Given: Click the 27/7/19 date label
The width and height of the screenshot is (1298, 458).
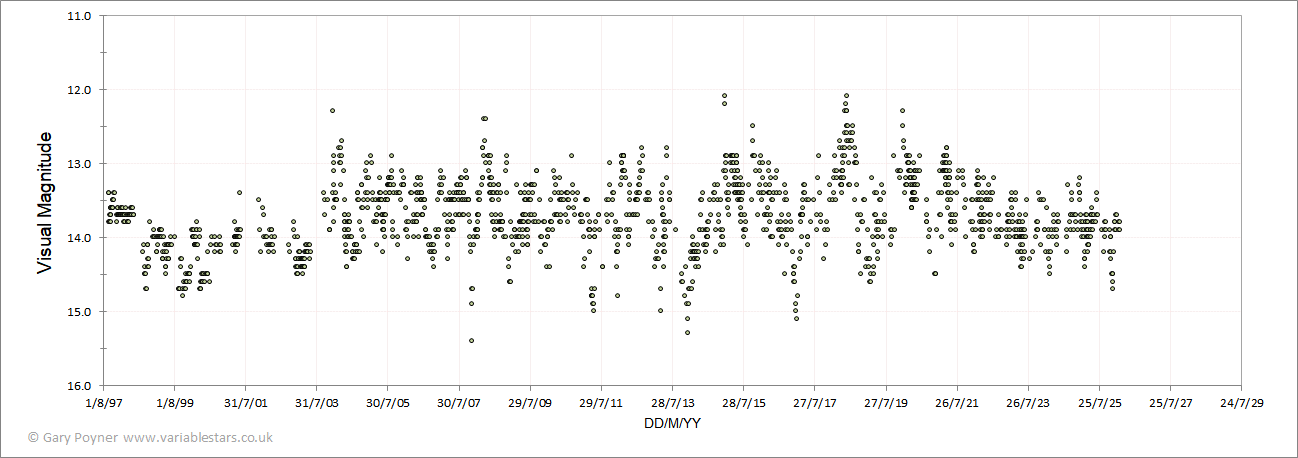Looking at the screenshot, I should coord(885,403).
